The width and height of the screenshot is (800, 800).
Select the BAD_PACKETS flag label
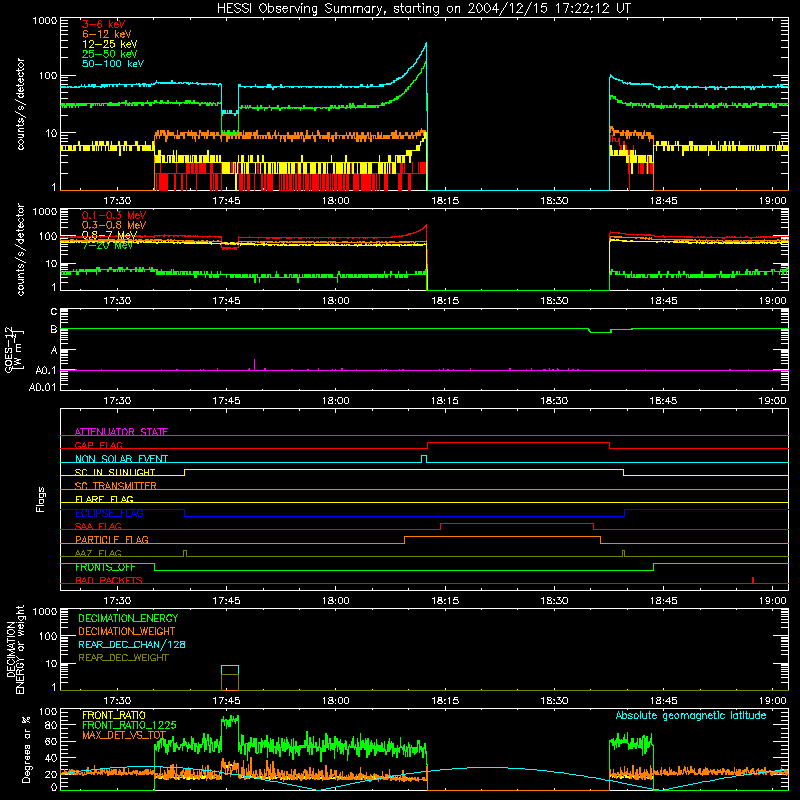click(109, 580)
